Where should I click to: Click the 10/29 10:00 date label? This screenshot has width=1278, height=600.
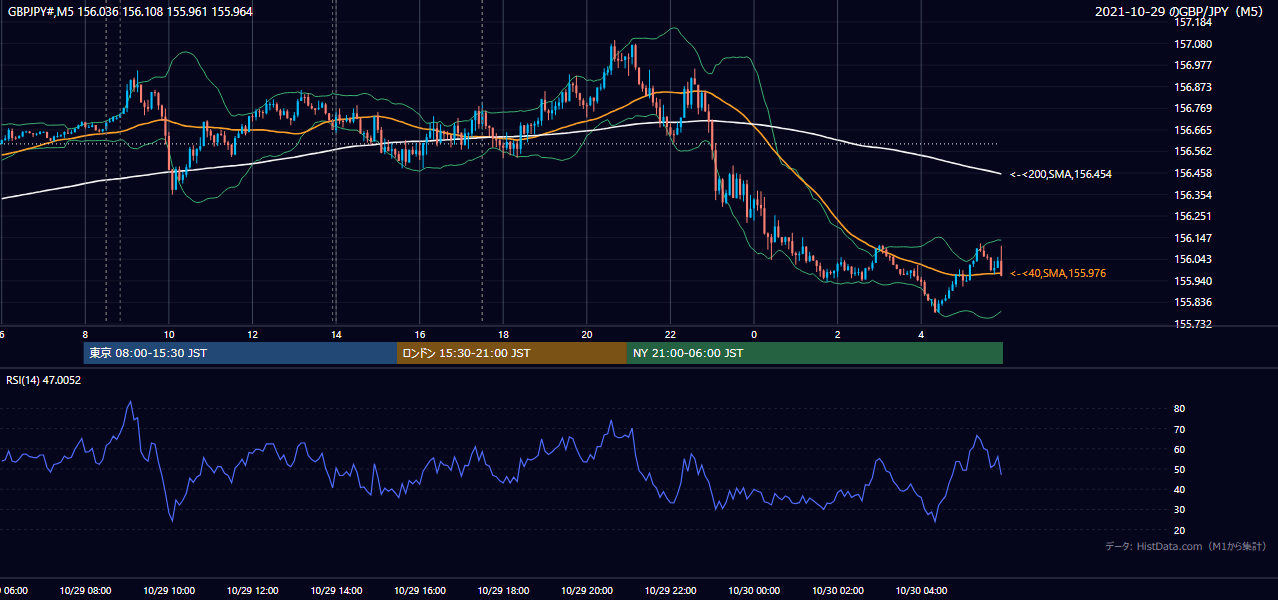tap(169, 590)
